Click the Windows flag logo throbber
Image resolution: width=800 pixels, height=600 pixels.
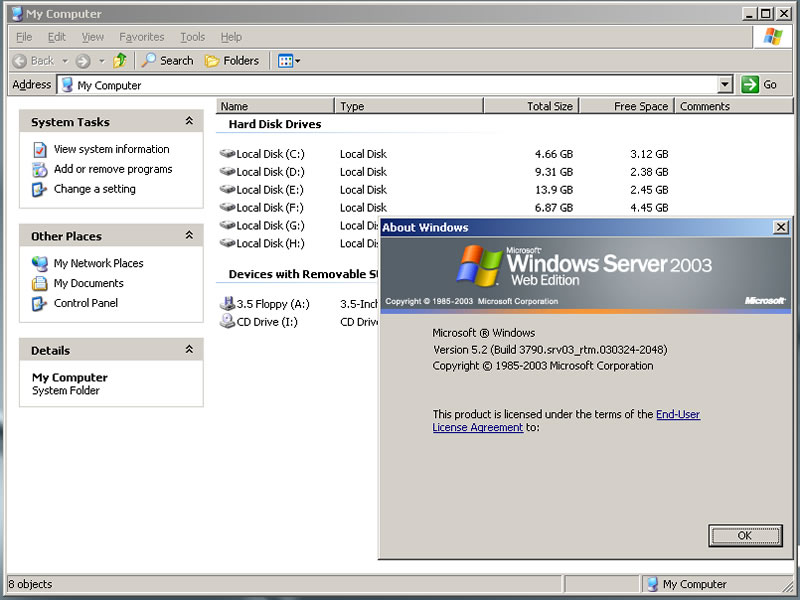773,37
